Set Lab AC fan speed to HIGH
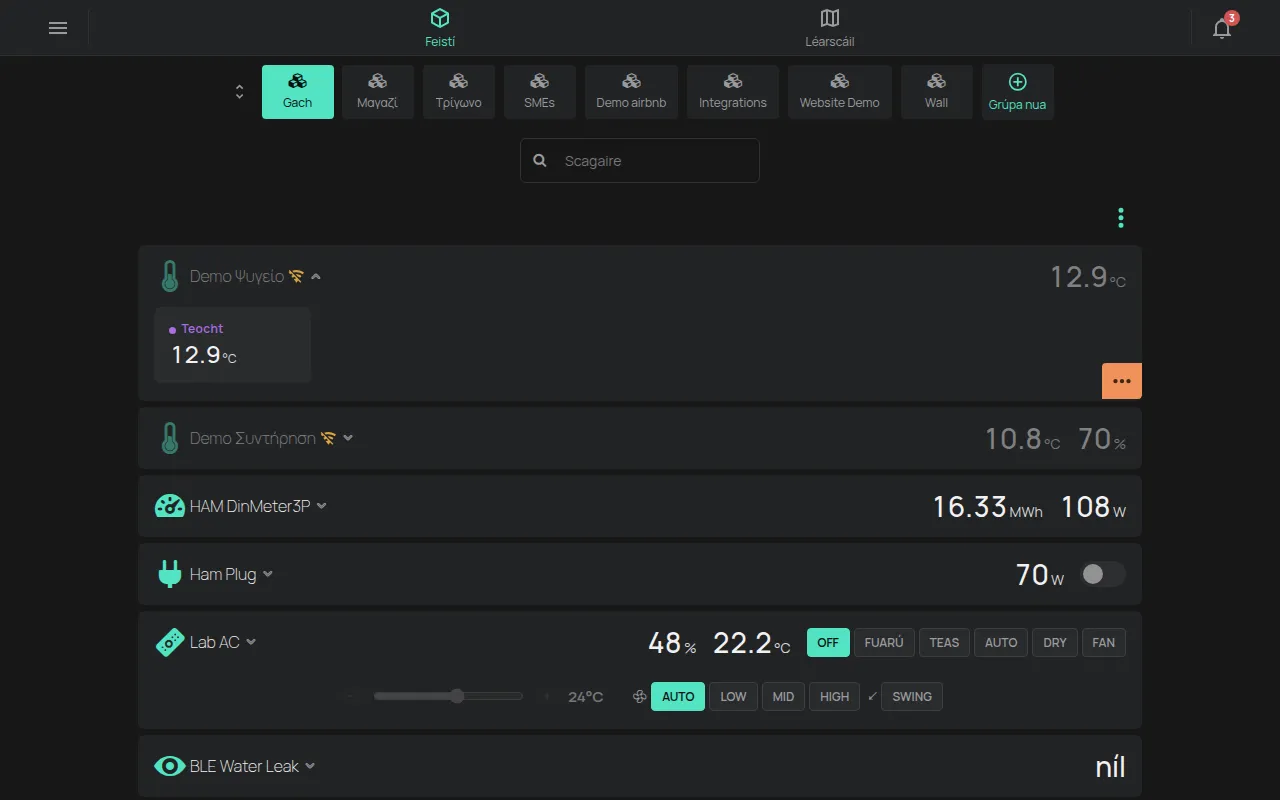1280x800 pixels. tap(835, 696)
